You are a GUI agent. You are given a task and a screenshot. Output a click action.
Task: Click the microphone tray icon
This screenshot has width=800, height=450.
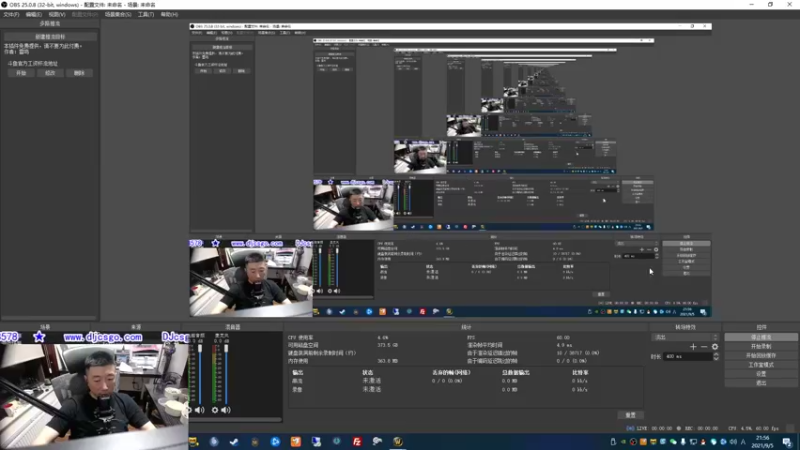click(x=683, y=442)
